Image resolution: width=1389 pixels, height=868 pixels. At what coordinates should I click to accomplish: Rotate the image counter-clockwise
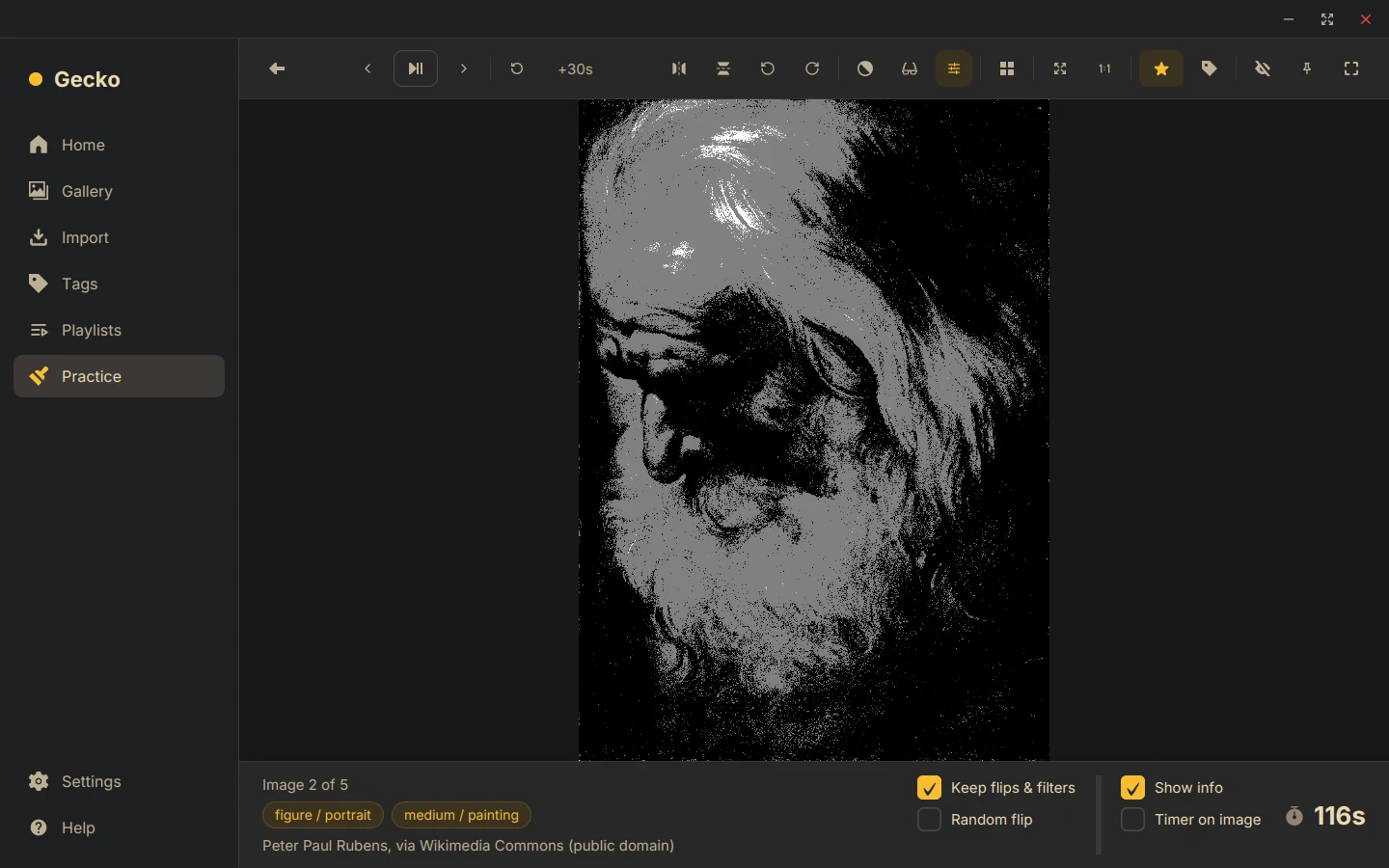click(768, 68)
